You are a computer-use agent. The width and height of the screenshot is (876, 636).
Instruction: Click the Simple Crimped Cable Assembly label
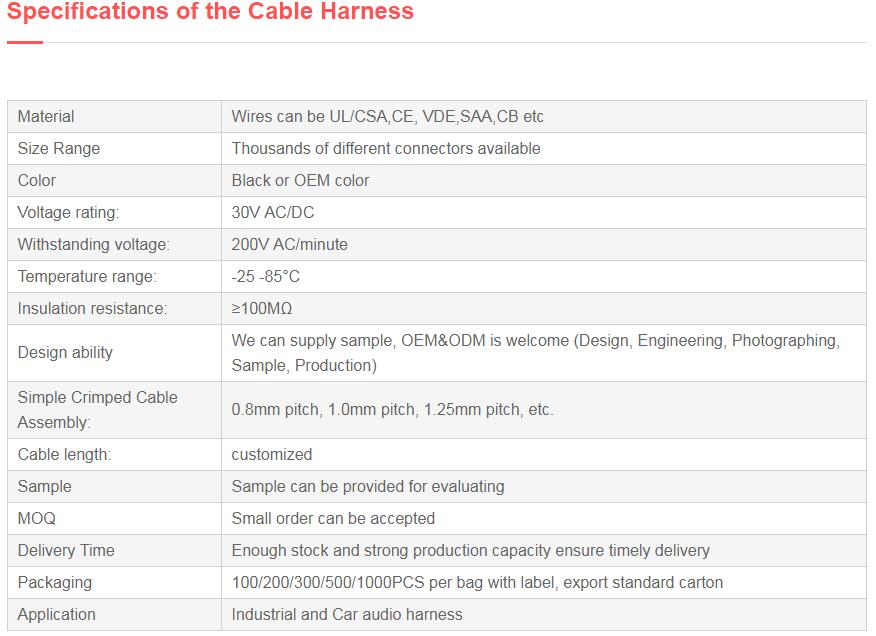(x=97, y=409)
